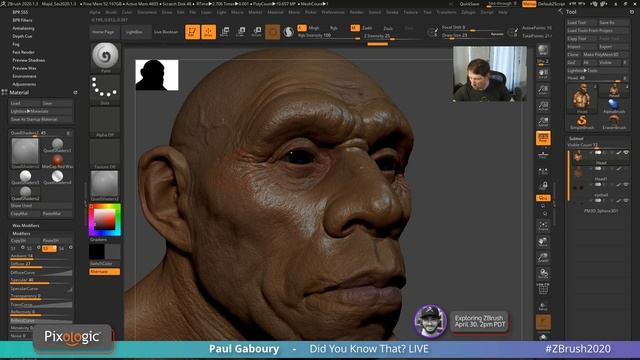
Task: Collapse the Wax Modifiers section
Action: coord(26,225)
